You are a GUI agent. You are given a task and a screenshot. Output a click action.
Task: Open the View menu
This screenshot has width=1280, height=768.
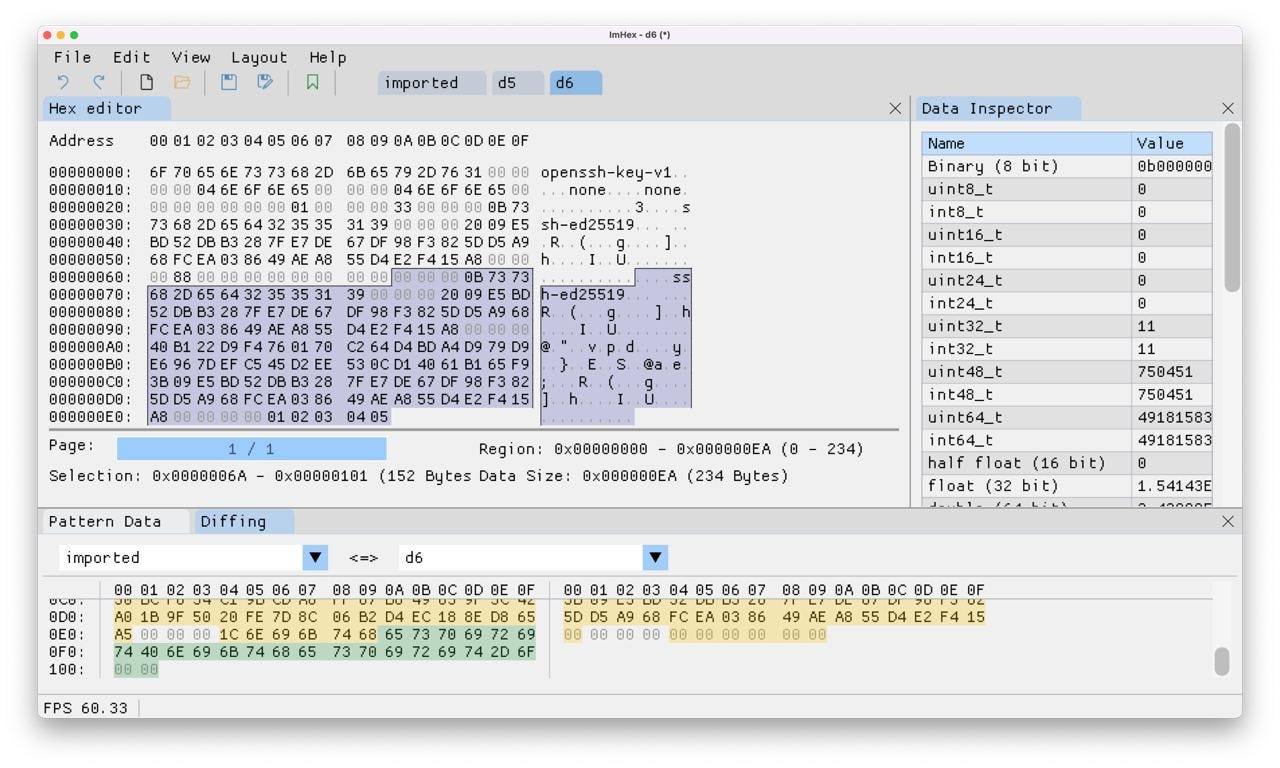click(191, 58)
